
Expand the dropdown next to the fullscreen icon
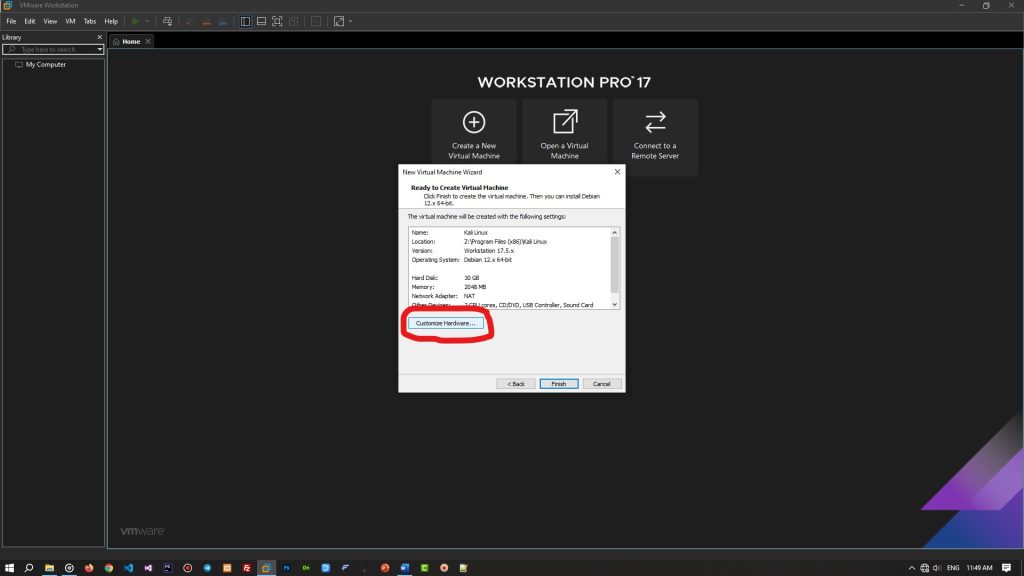(350, 21)
